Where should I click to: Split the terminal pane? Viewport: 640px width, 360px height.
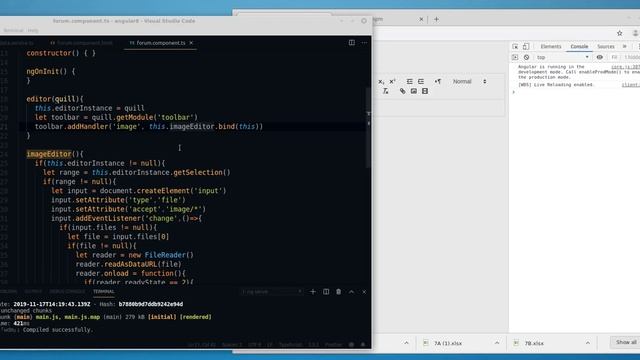click(326, 292)
